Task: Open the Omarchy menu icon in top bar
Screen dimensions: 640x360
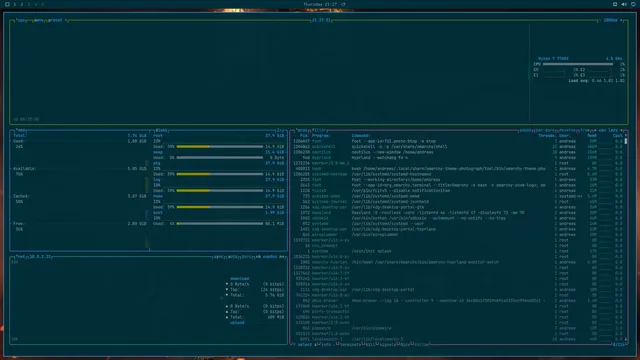Action: coord(7,4)
